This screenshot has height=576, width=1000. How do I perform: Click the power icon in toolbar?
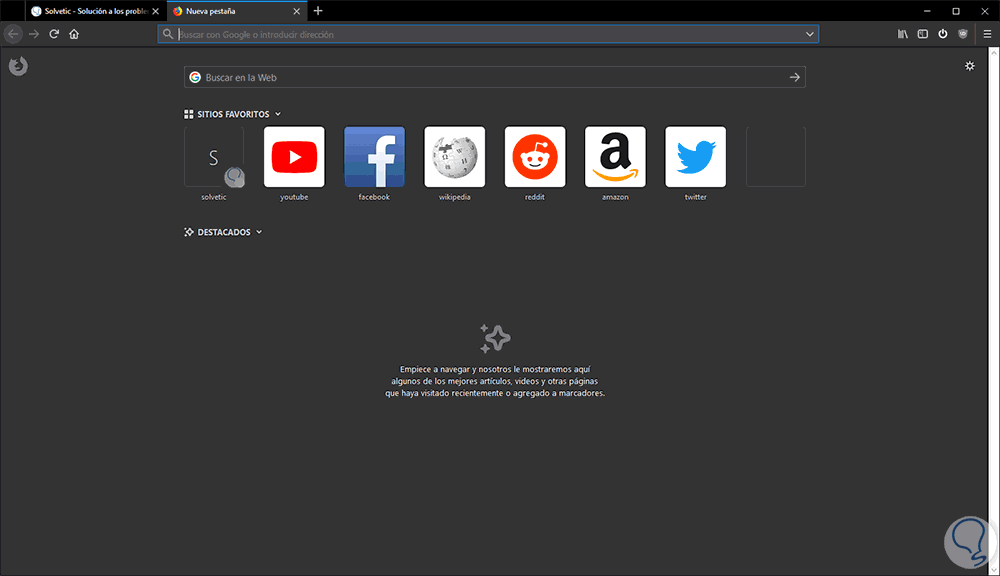pyautogui.click(x=943, y=34)
